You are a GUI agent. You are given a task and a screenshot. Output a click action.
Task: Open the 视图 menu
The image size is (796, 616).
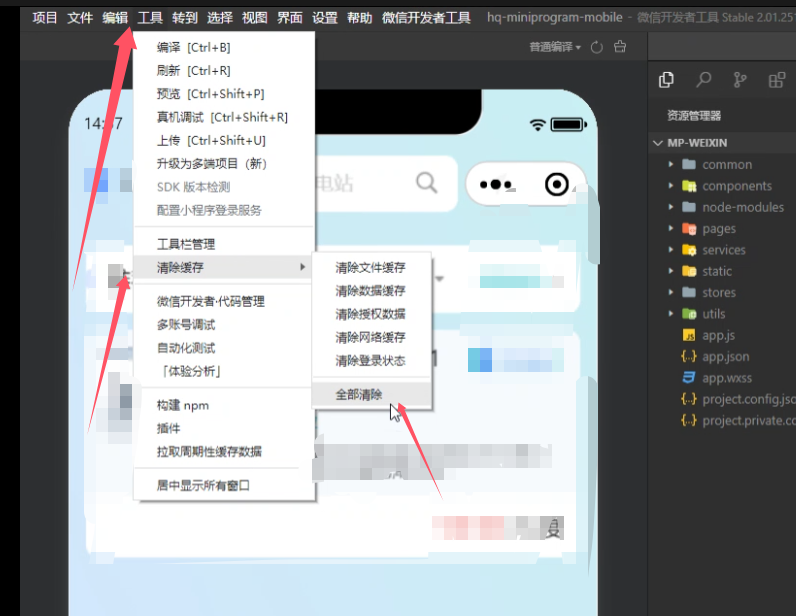point(255,18)
